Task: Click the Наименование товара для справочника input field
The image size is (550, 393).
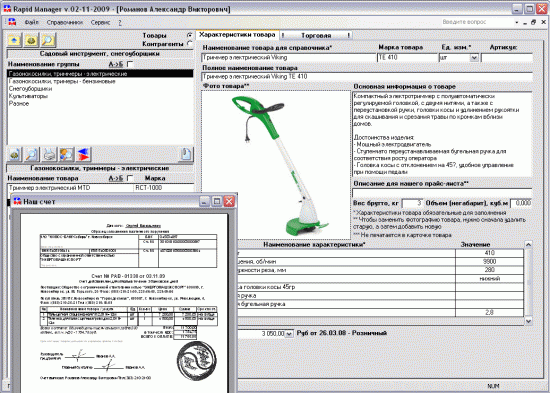Action: coord(289,58)
